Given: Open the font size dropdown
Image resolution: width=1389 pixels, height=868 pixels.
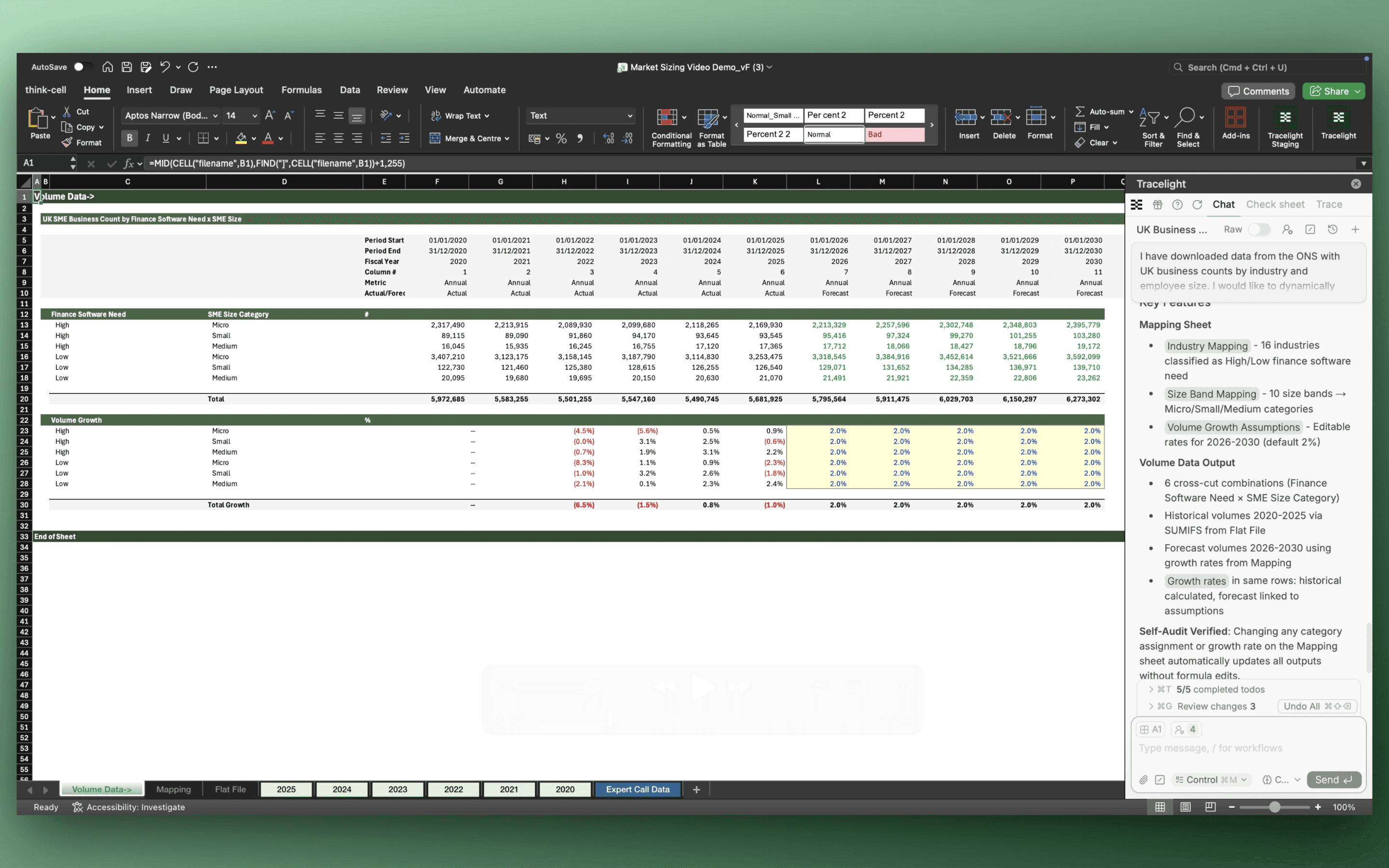Looking at the screenshot, I should pos(255,116).
